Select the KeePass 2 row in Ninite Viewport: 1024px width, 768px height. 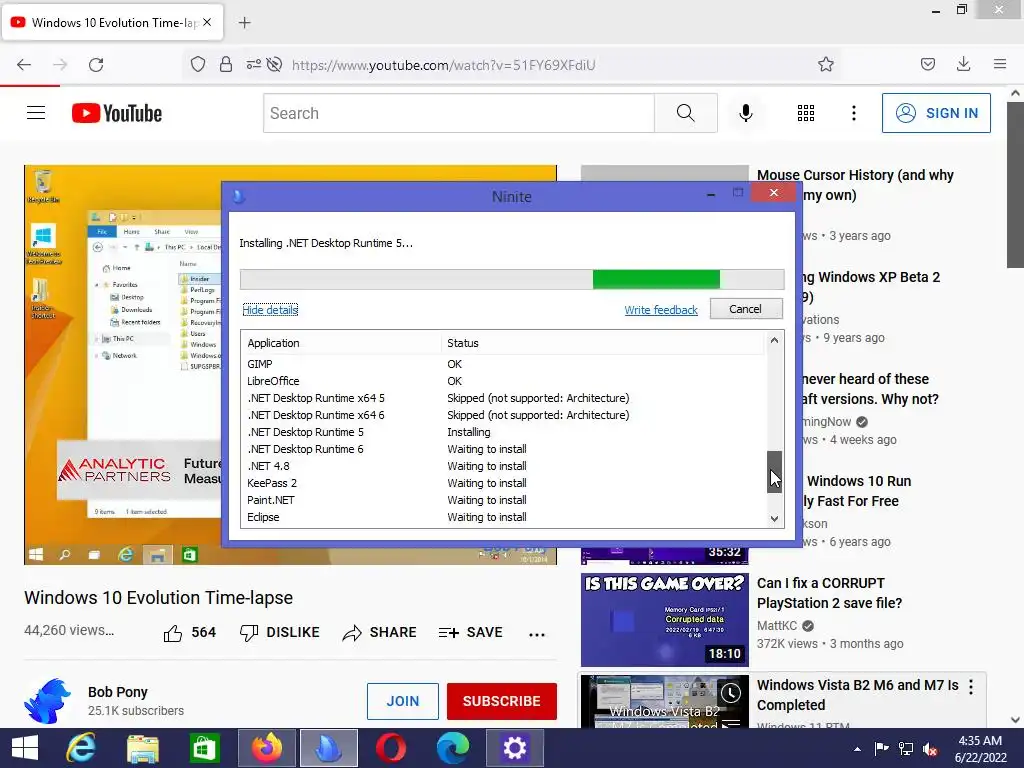(x=504, y=483)
